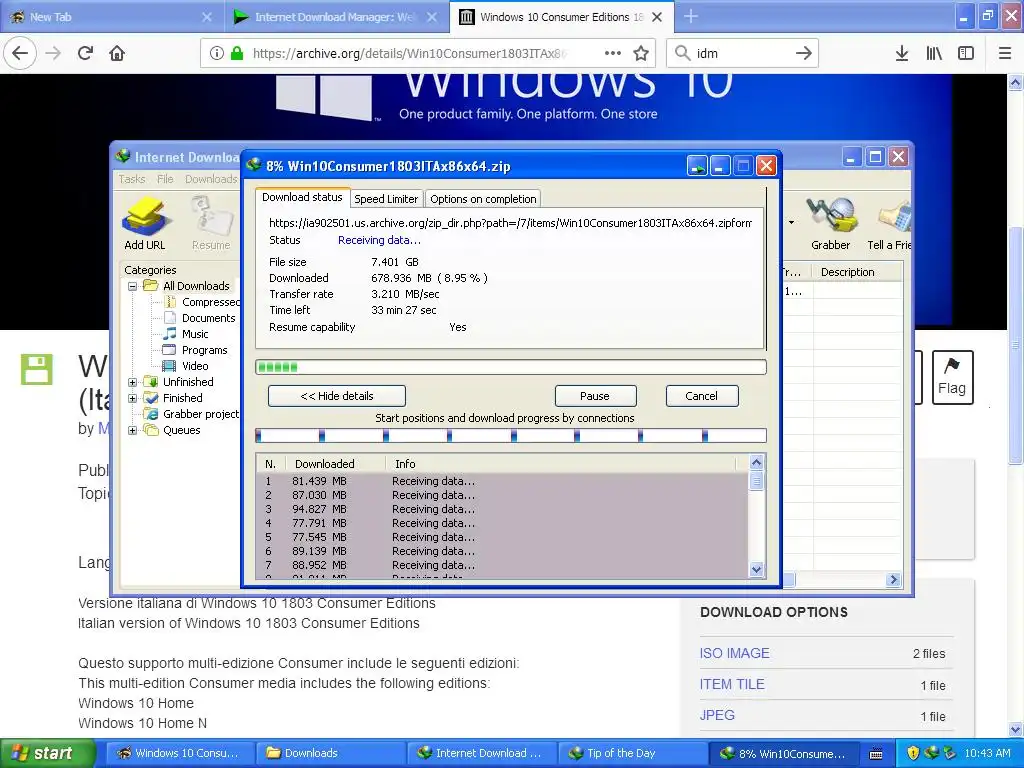
Task: Click the Description column header
Action: coord(848,272)
